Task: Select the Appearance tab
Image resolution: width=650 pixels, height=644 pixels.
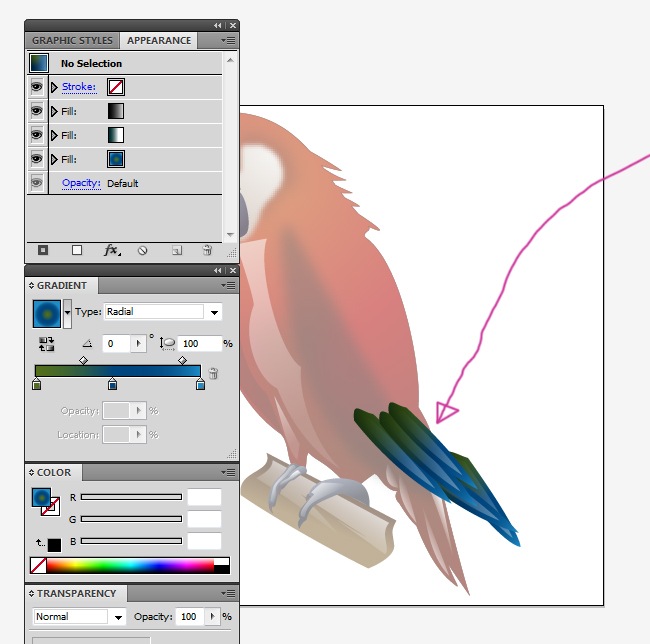Action: pos(159,41)
